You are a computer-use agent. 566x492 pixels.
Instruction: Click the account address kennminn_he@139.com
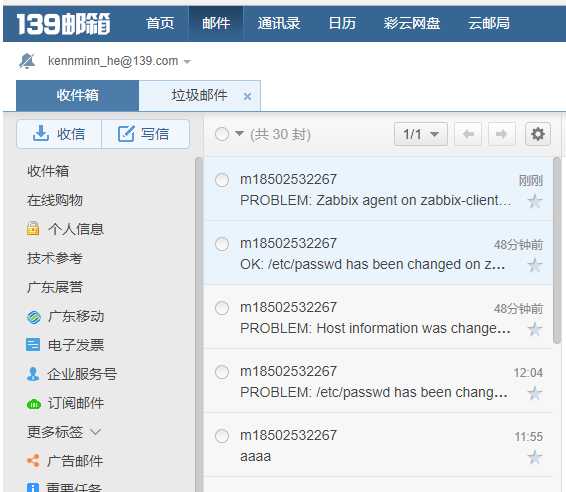pyautogui.click(x=113, y=61)
